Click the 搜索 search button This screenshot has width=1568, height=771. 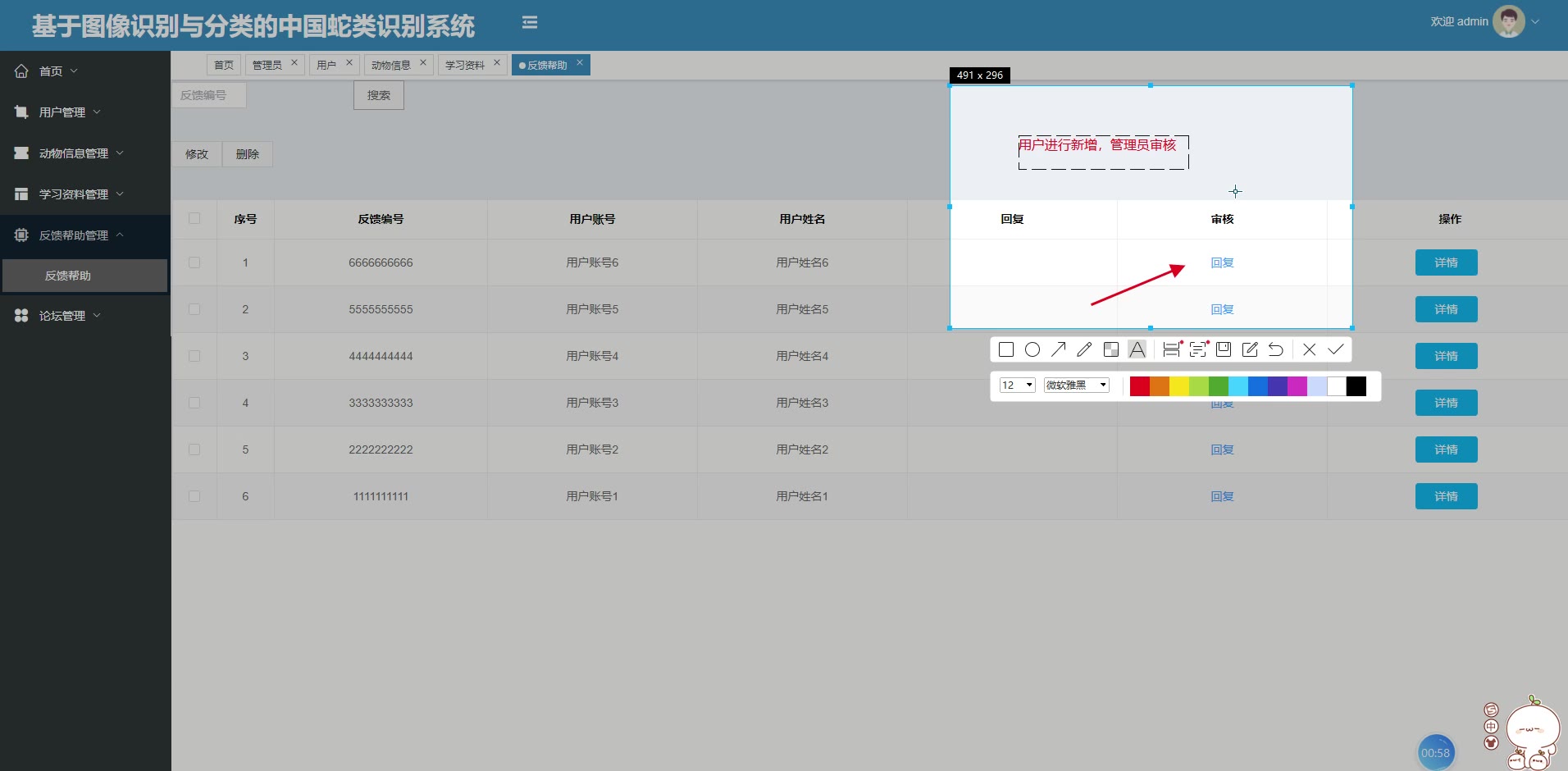tap(379, 95)
